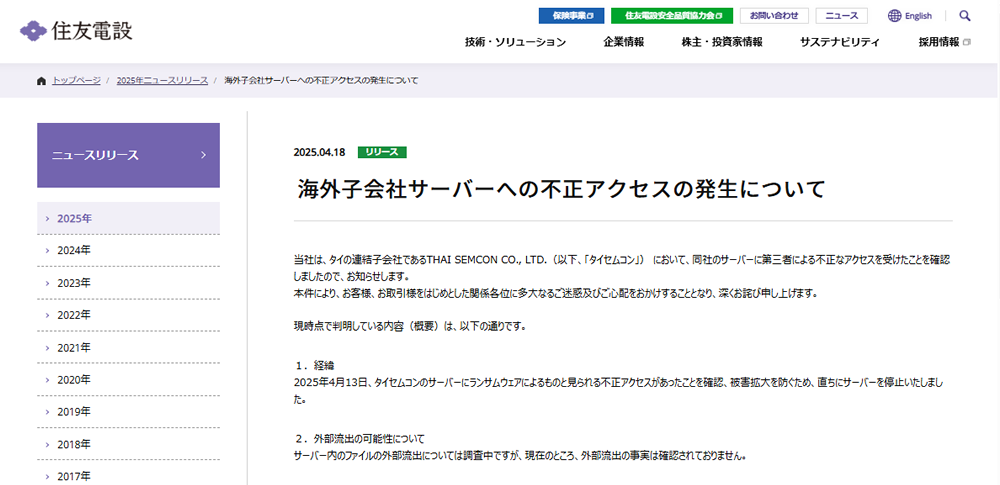Select 2023年 in sidebar

click(x=128, y=283)
